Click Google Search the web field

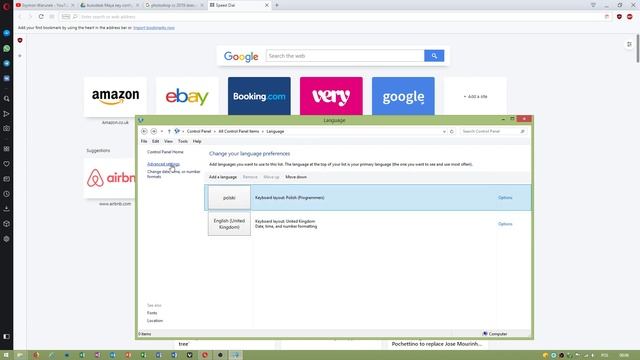(x=345, y=56)
